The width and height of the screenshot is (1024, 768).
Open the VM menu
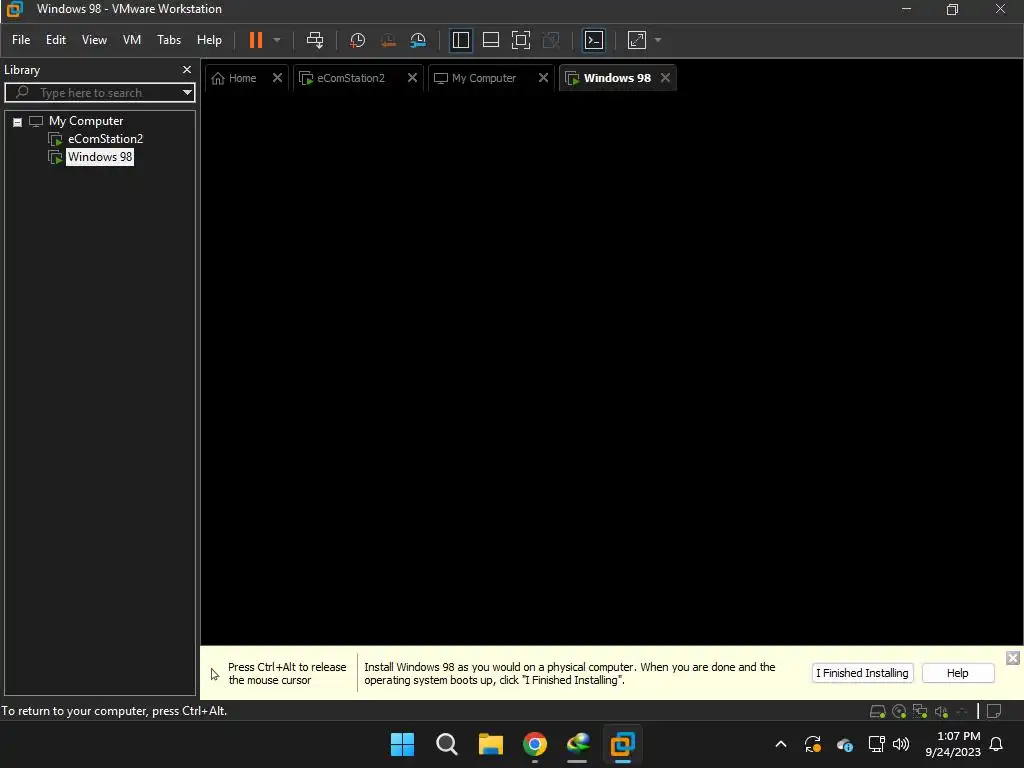(x=132, y=40)
